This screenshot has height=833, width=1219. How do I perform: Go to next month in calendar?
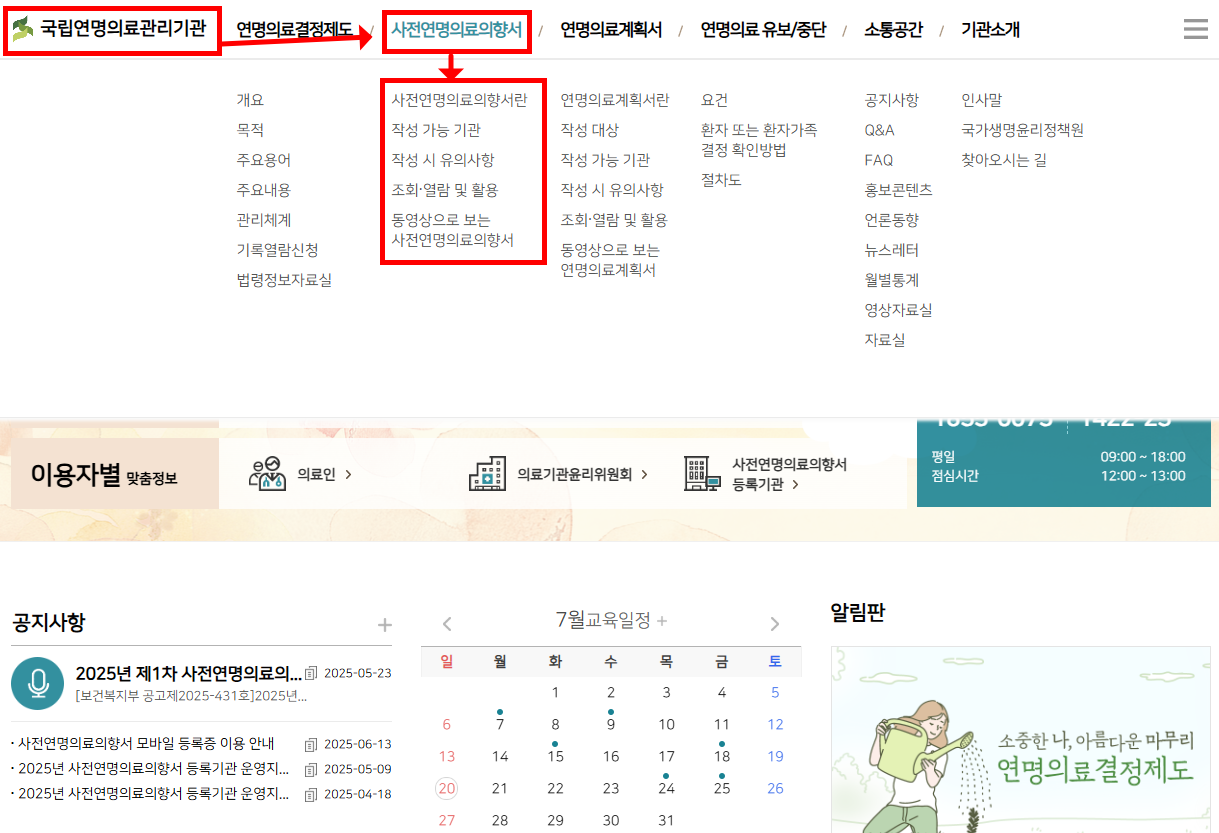click(x=774, y=624)
